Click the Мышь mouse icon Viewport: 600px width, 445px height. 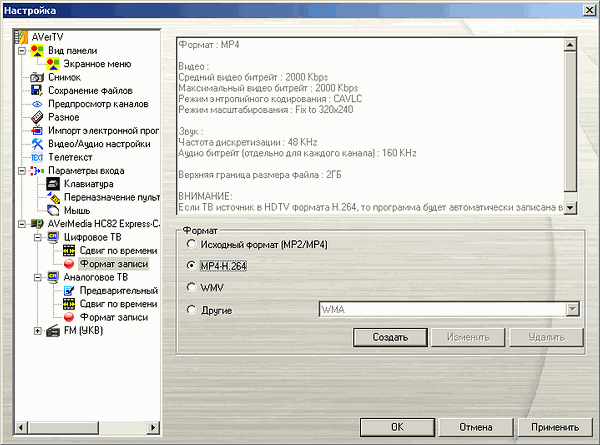point(53,210)
